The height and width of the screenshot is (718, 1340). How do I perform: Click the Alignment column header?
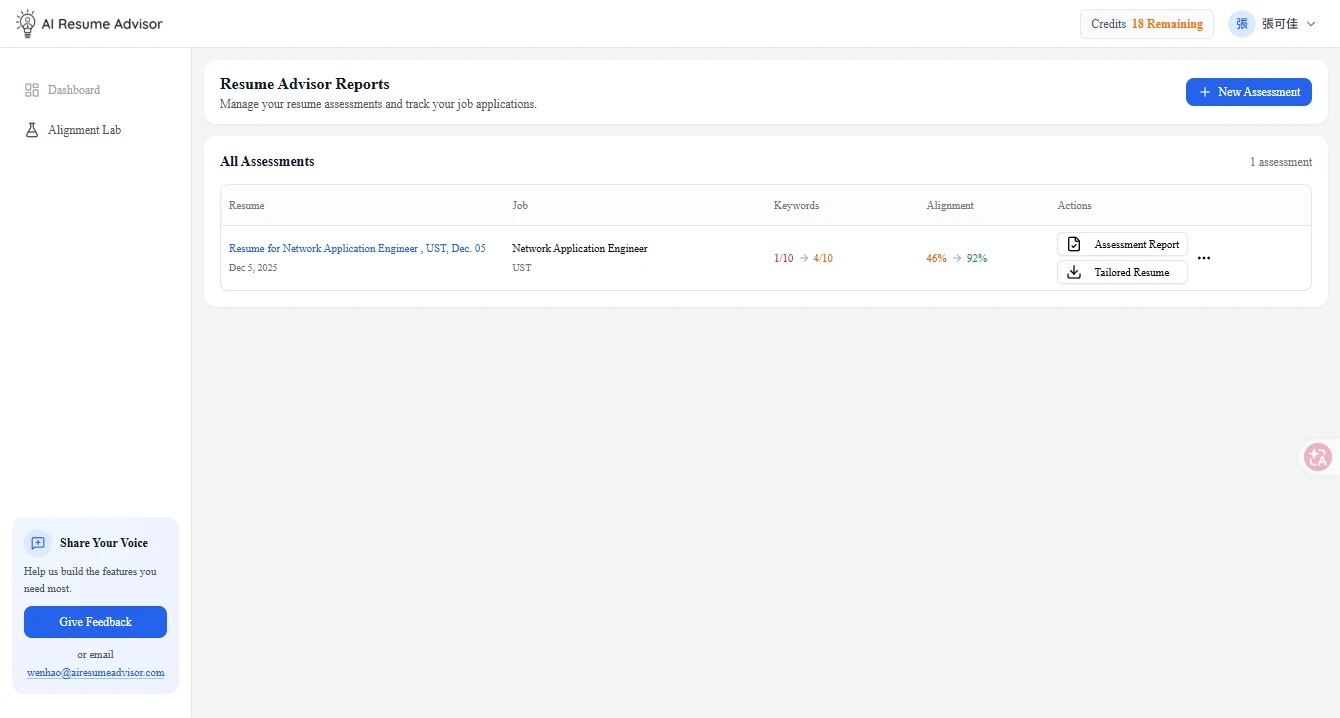click(950, 205)
